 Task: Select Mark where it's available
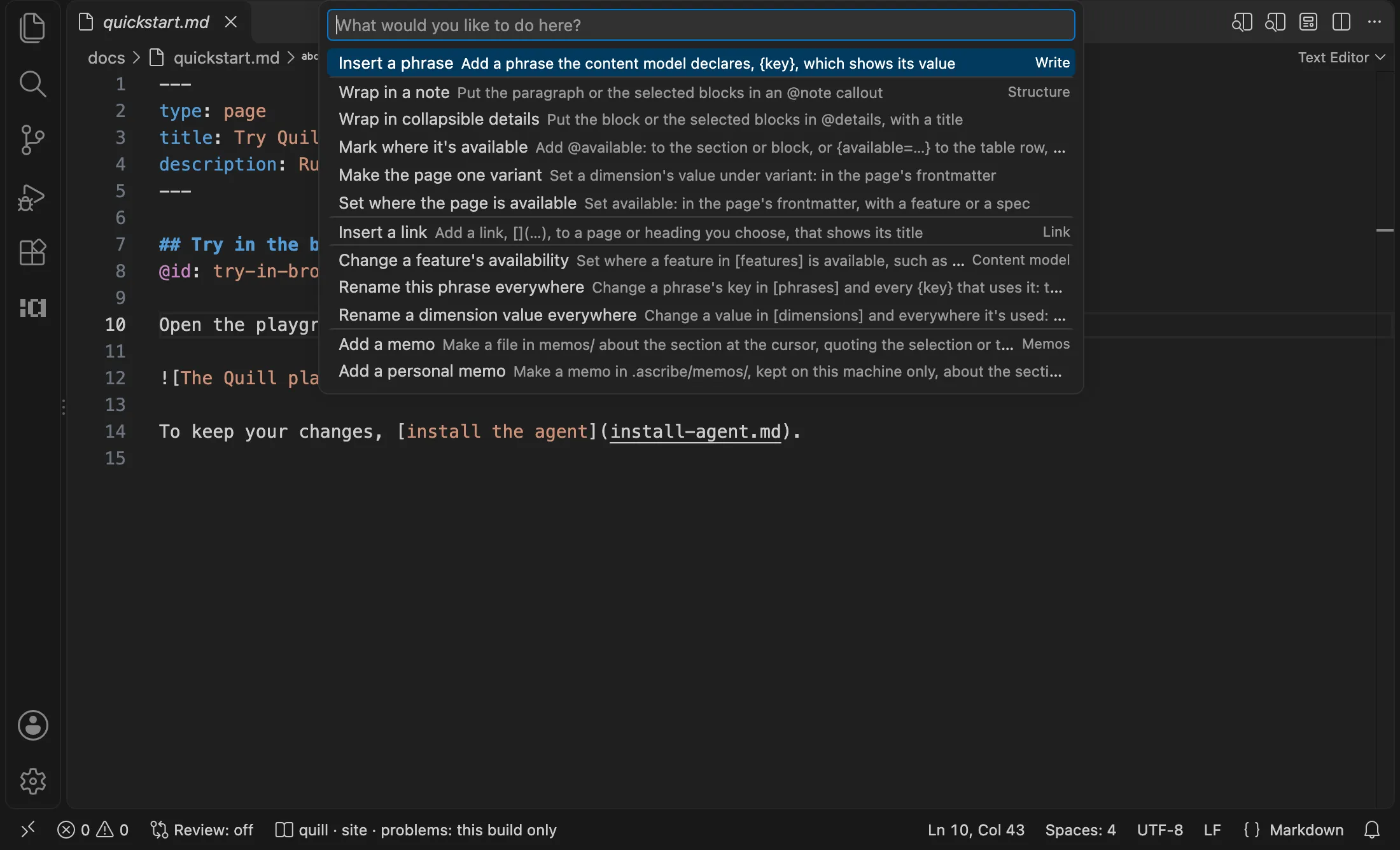tap(701, 147)
